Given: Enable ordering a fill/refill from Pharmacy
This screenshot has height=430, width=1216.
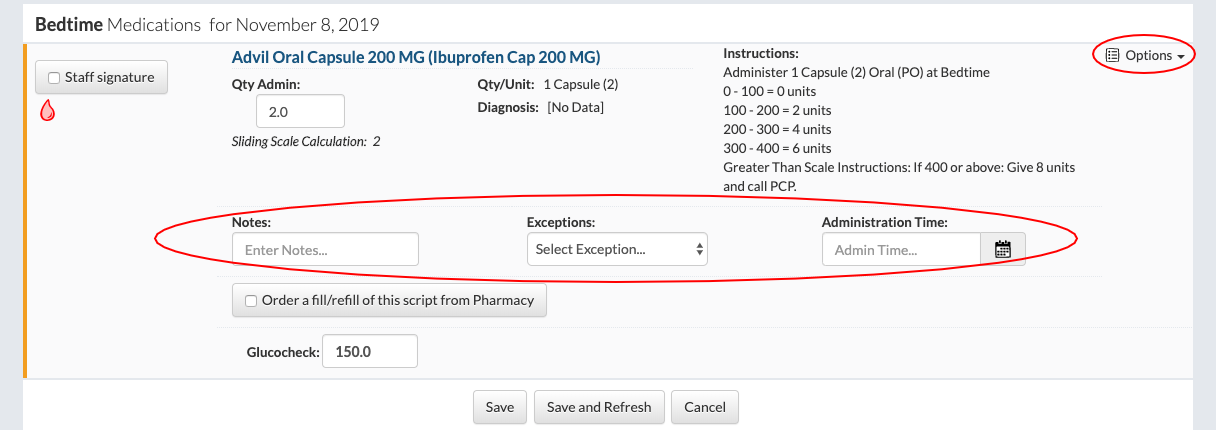Looking at the screenshot, I should 251,300.
